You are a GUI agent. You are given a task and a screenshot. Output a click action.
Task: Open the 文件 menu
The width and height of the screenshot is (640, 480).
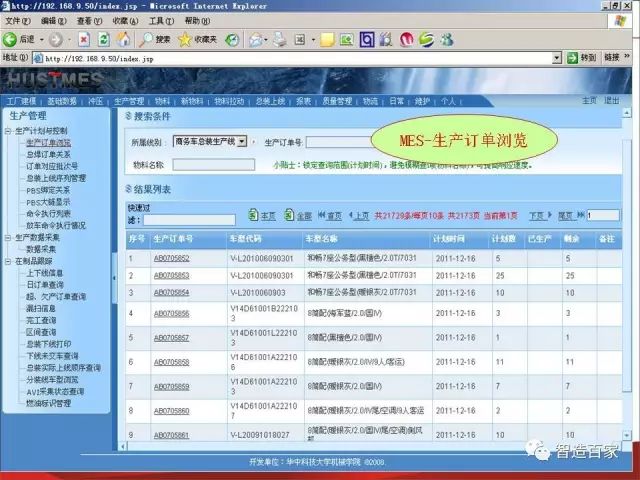pos(18,21)
